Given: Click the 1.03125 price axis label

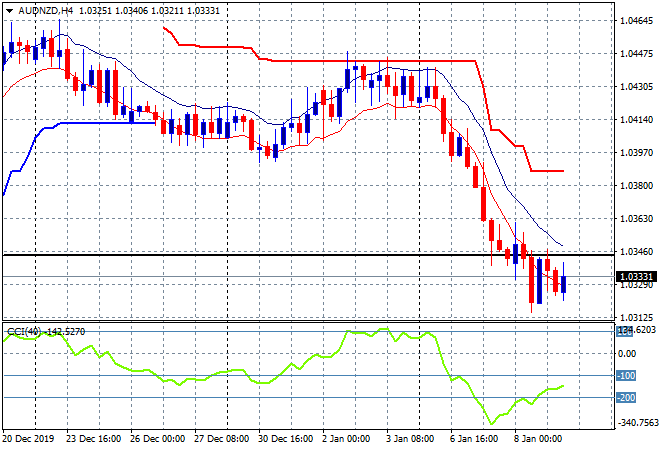Looking at the screenshot, I should (x=636, y=317).
